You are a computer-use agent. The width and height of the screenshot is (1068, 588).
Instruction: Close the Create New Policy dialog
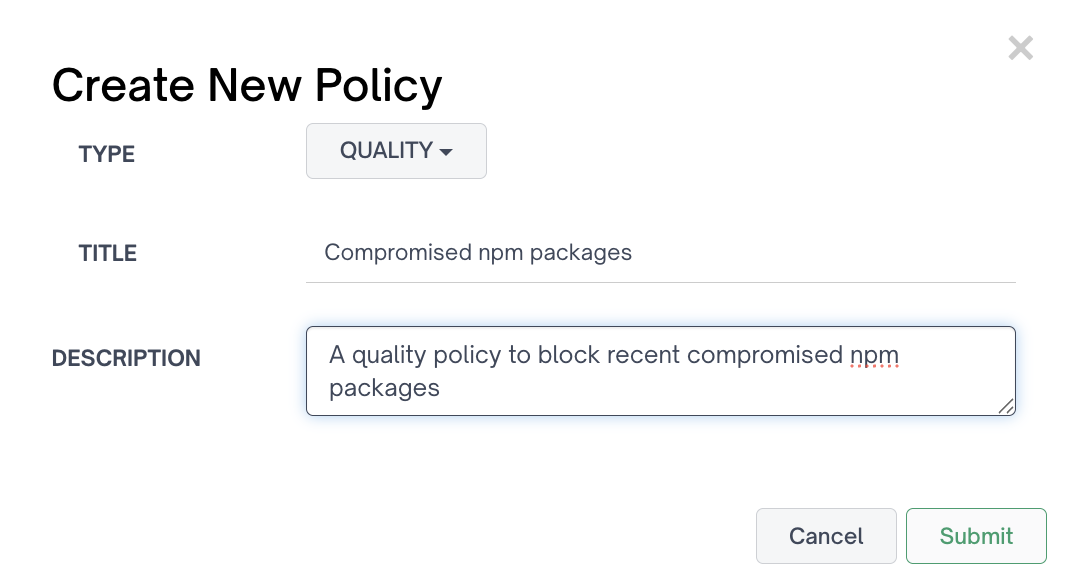1020,48
